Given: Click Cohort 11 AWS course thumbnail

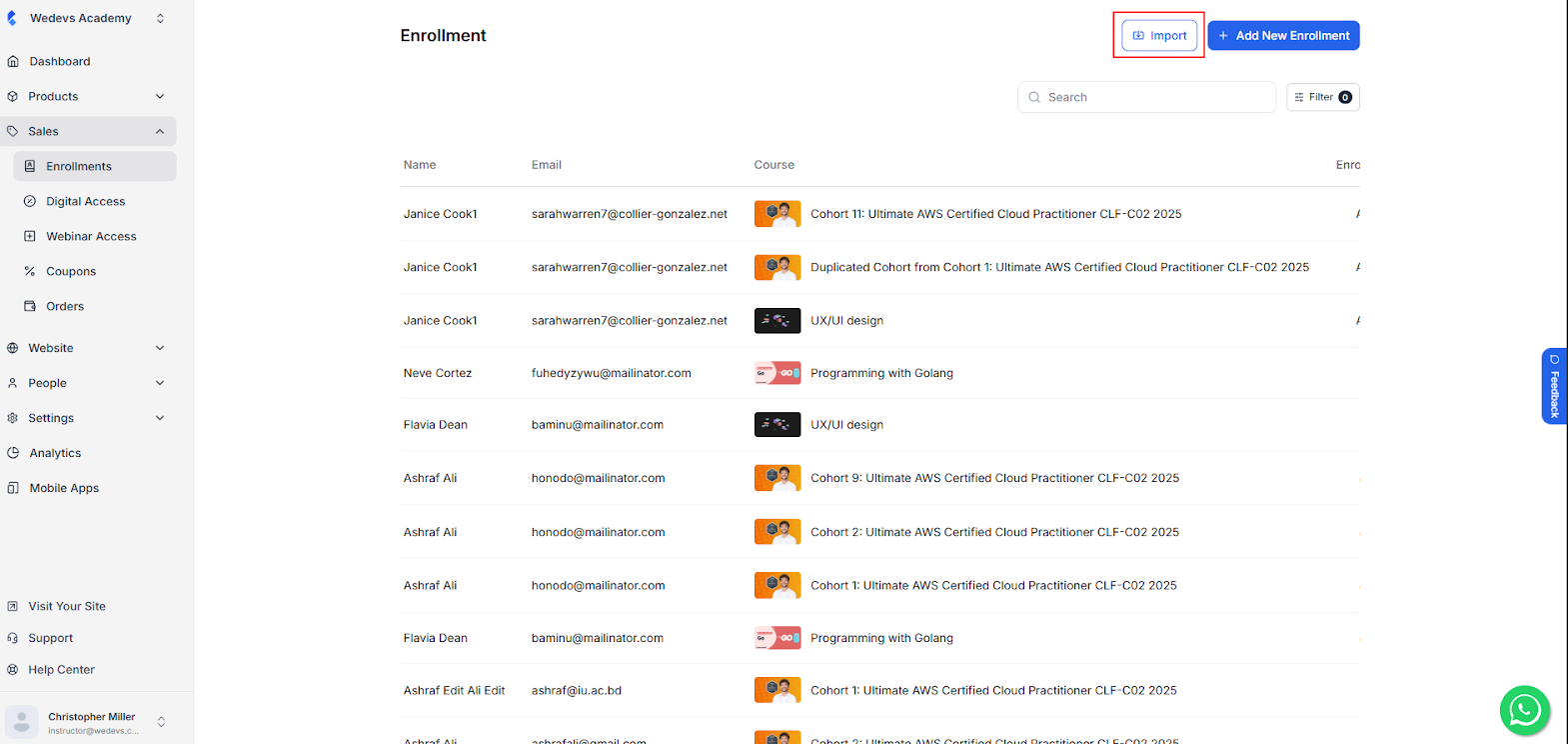Looking at the screenshot, I should [778, 214].
